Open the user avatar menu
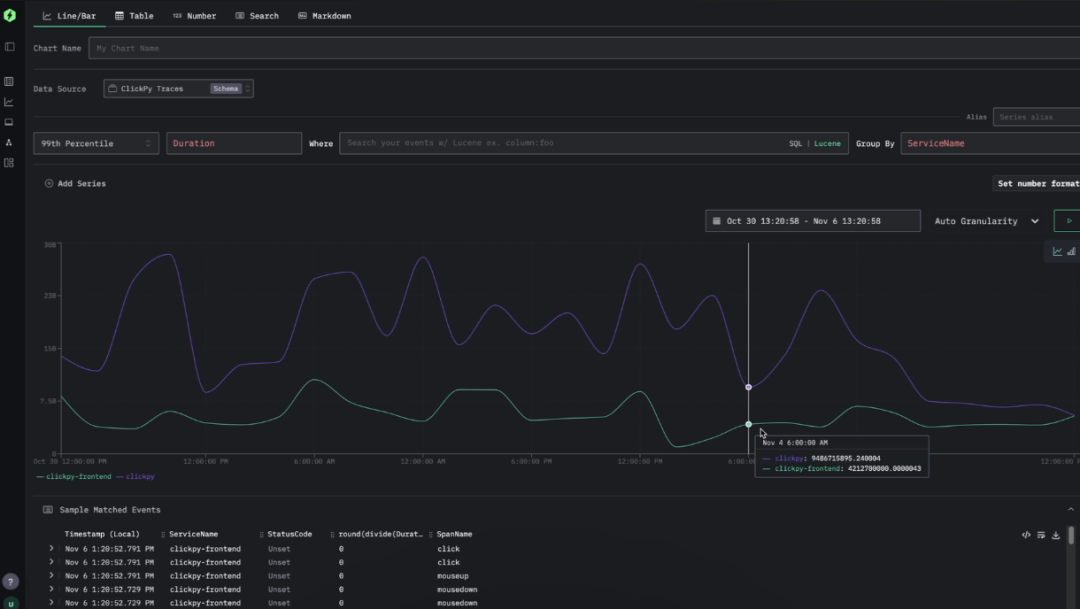 coord(10,603)
